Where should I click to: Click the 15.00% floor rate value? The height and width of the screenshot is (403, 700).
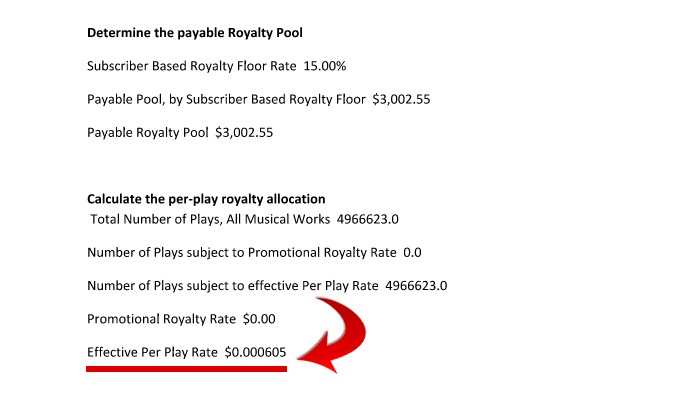pos(325,66)
